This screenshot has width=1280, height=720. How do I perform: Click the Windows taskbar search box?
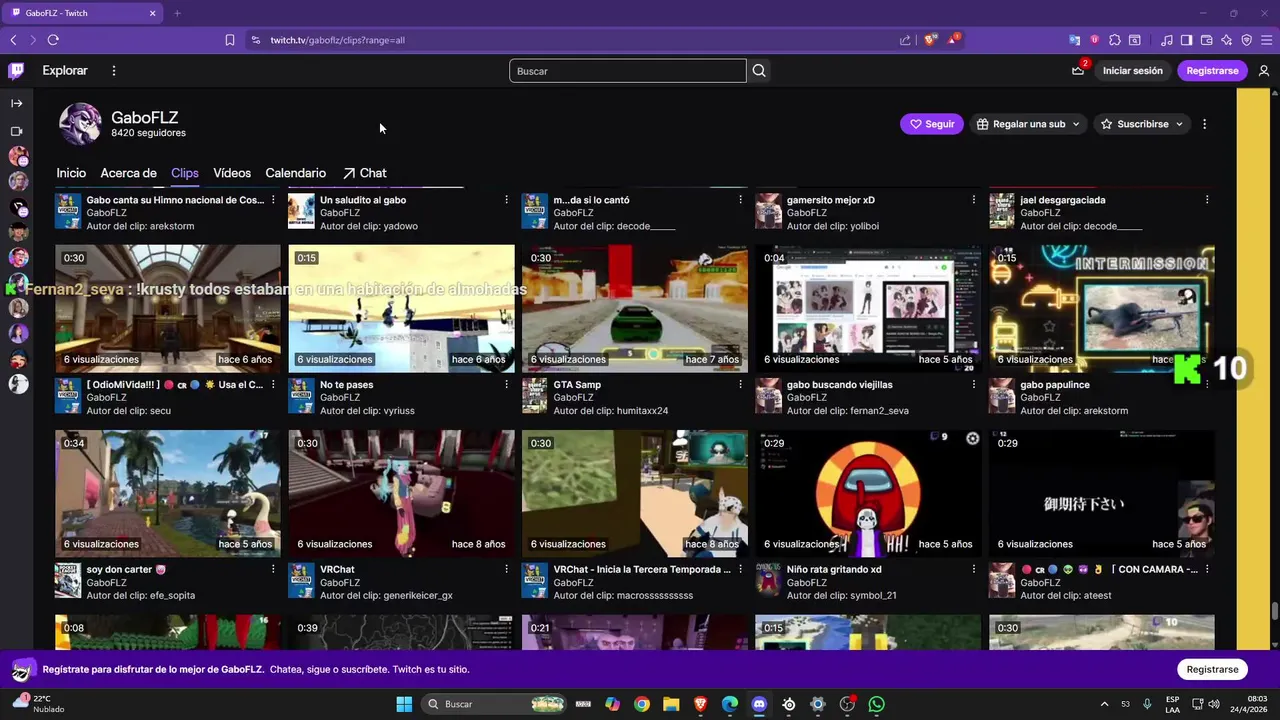pyautogui.click(x=493, y=704)
